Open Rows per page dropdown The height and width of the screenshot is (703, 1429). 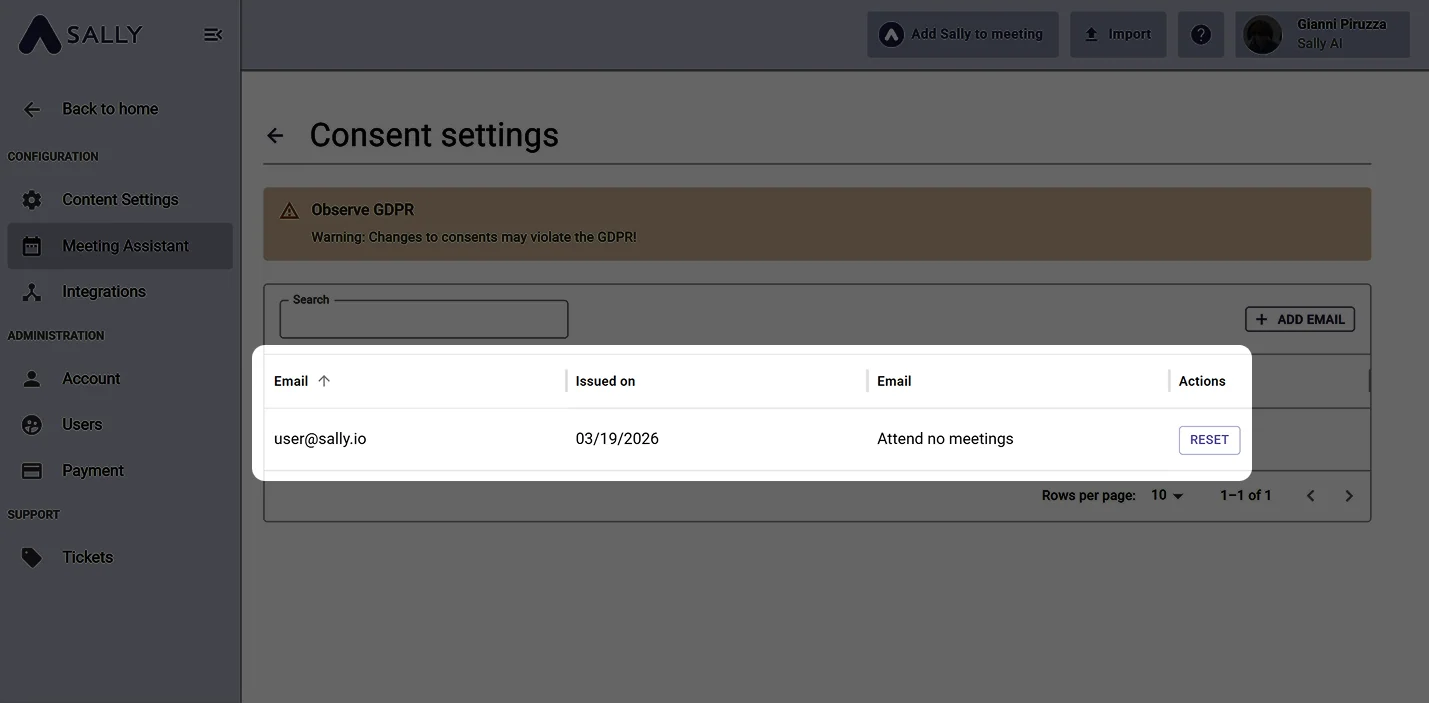click(1166, 495)
